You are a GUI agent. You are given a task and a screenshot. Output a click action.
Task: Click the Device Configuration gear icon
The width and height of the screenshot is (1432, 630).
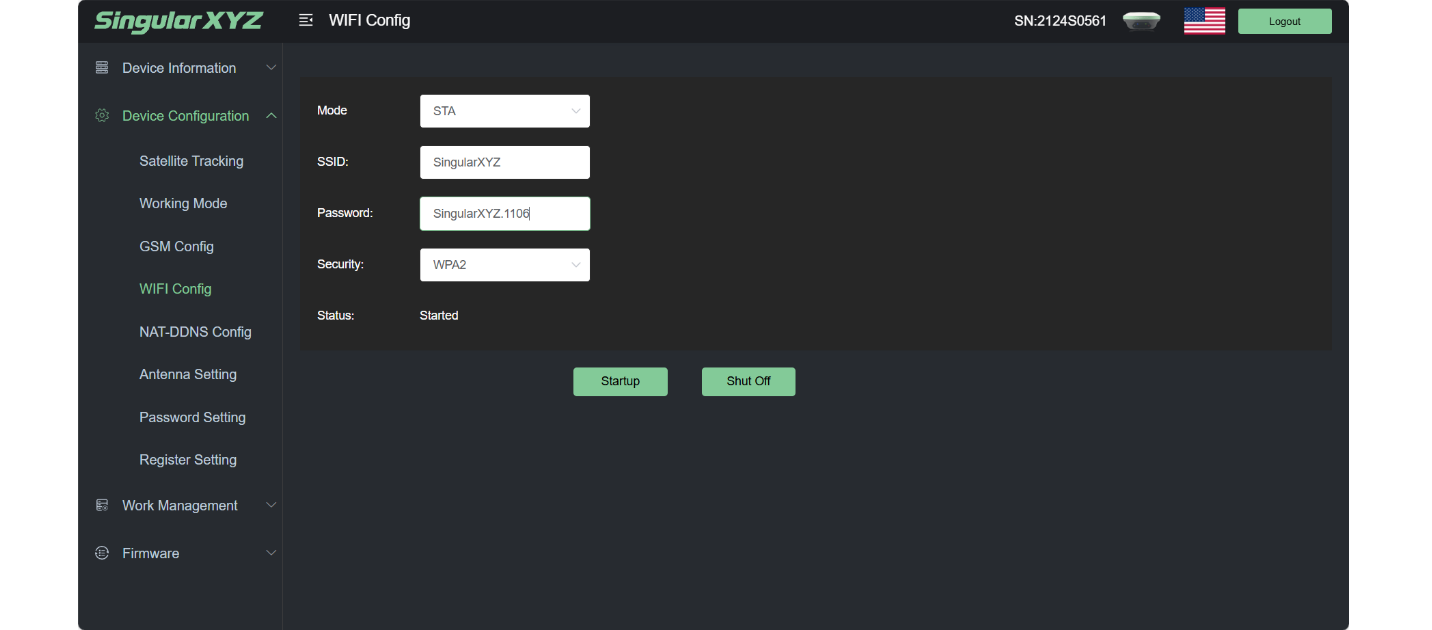tap(102, 116)
